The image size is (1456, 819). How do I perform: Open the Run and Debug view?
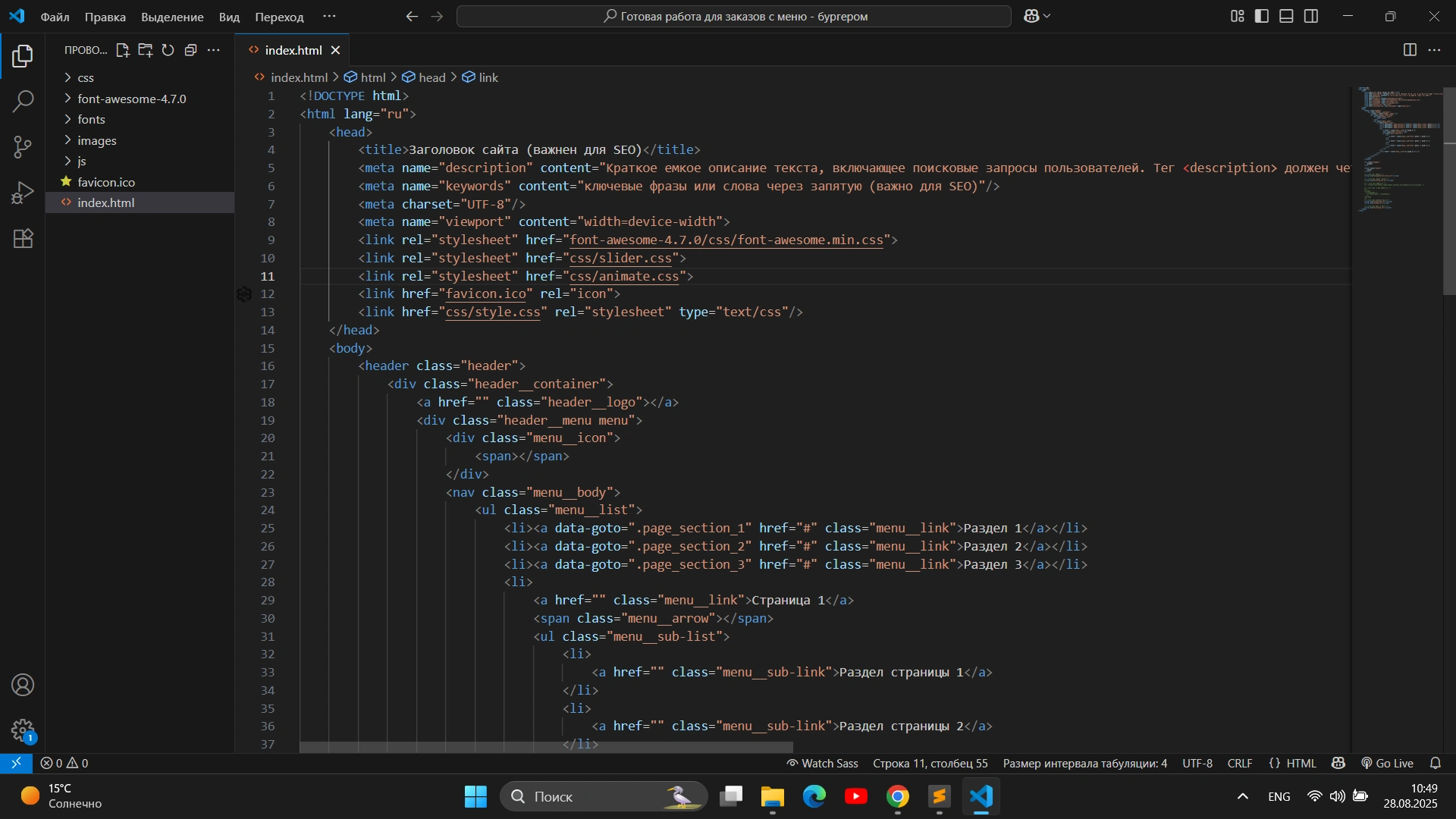click(23, 193)
